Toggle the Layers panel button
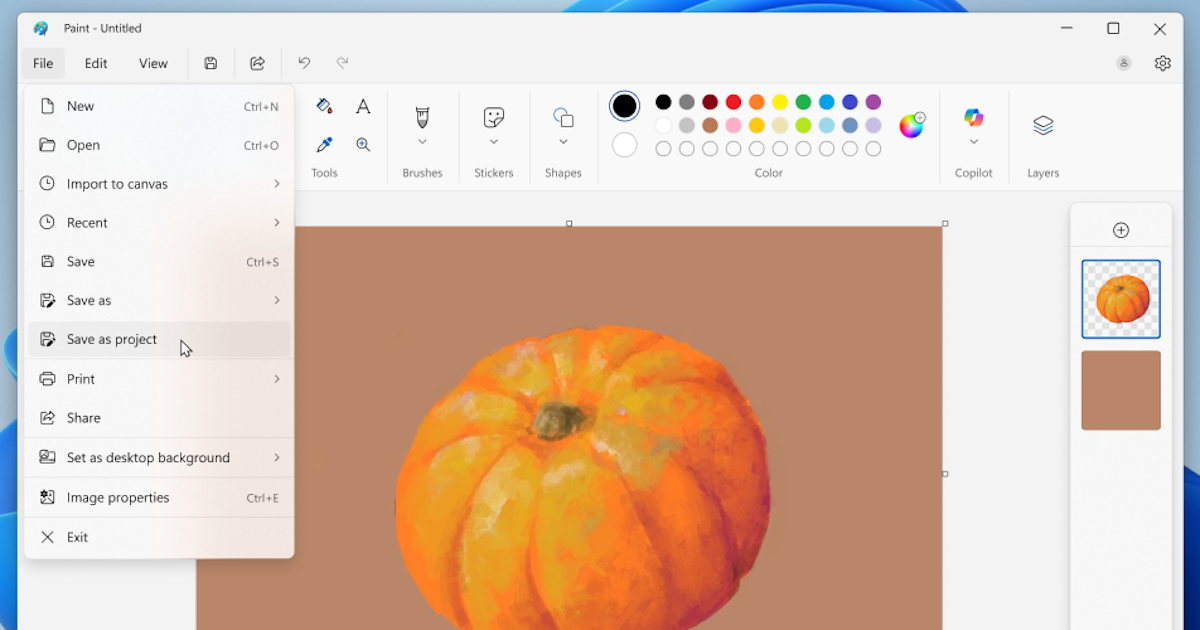Screen dimensions: 1200x630 1043,125
